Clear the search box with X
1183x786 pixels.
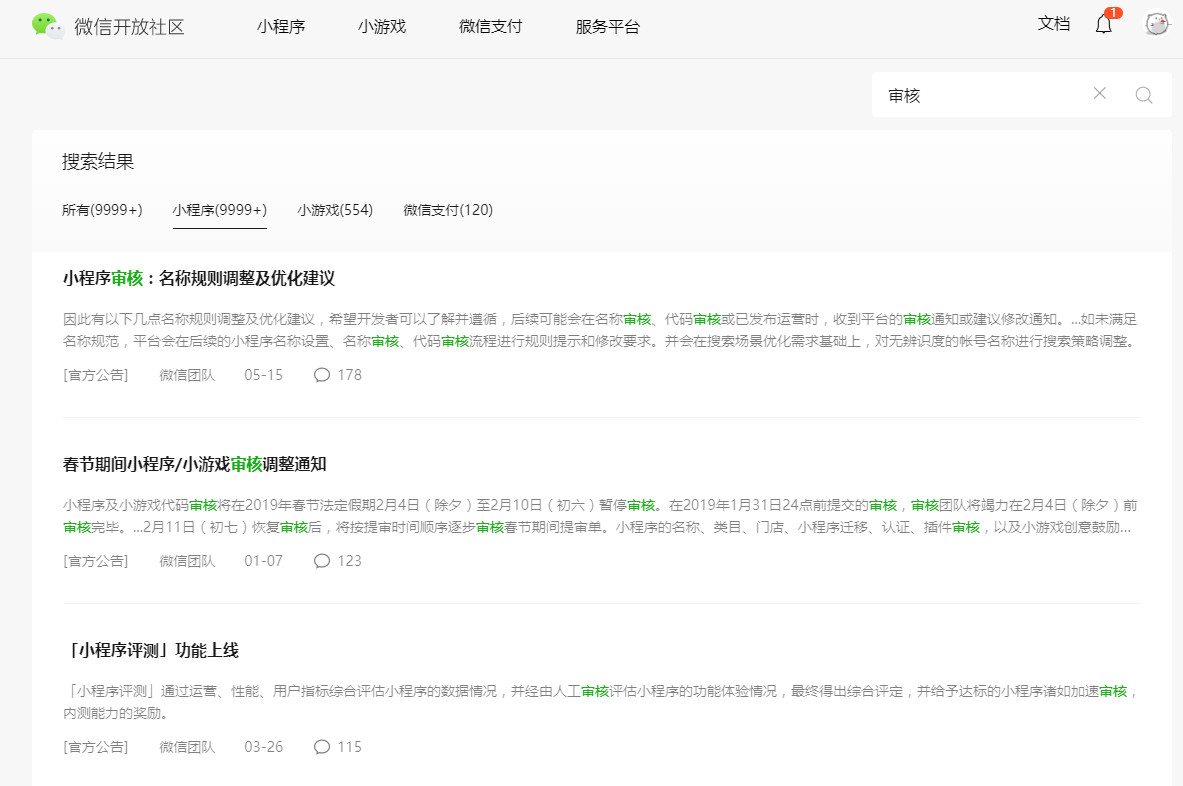[1100, 94]
